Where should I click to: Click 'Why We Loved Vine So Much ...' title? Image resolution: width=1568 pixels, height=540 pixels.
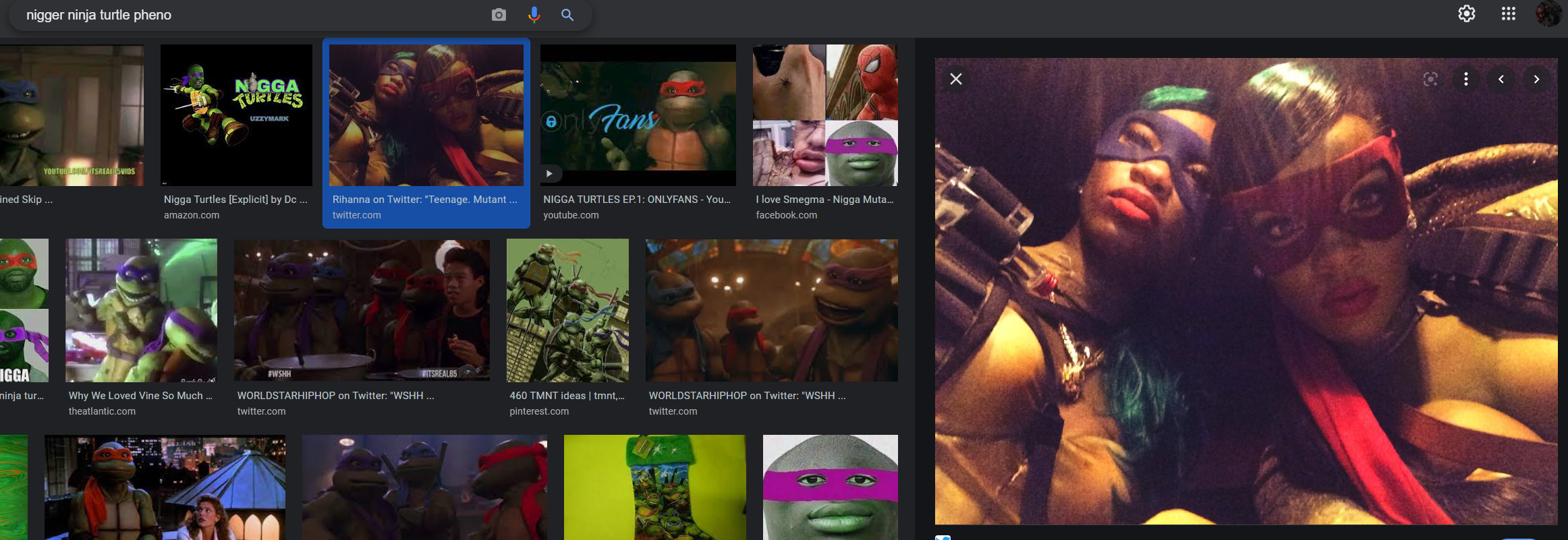pos(140,396)
